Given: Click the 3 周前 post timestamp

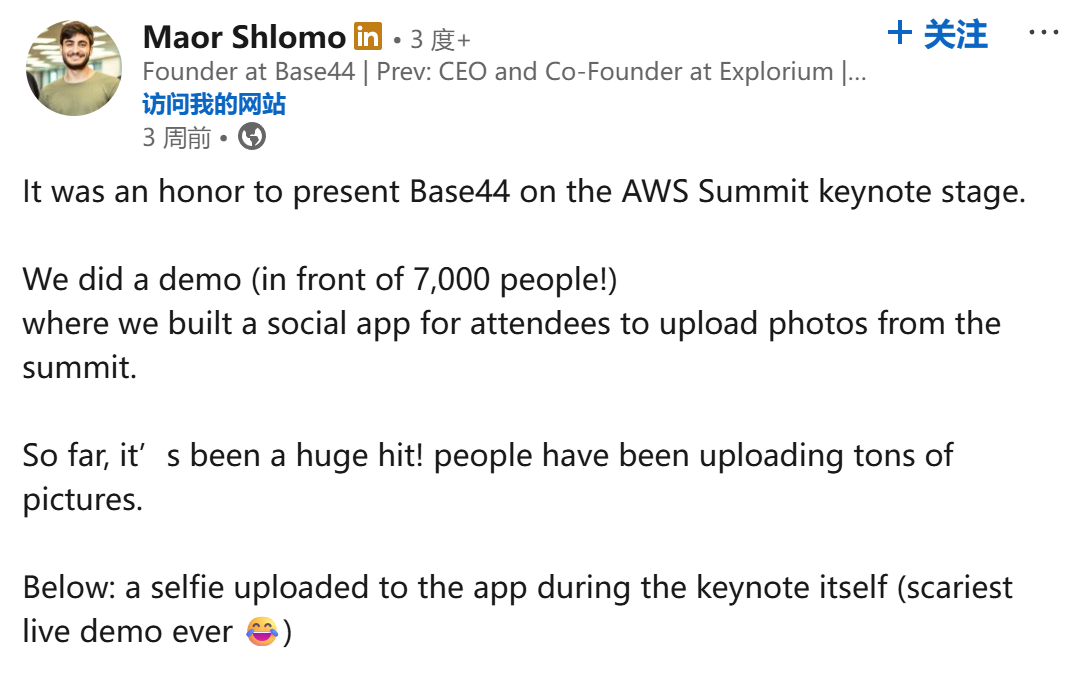Looking at the screenshot, I should click(176, 137).
